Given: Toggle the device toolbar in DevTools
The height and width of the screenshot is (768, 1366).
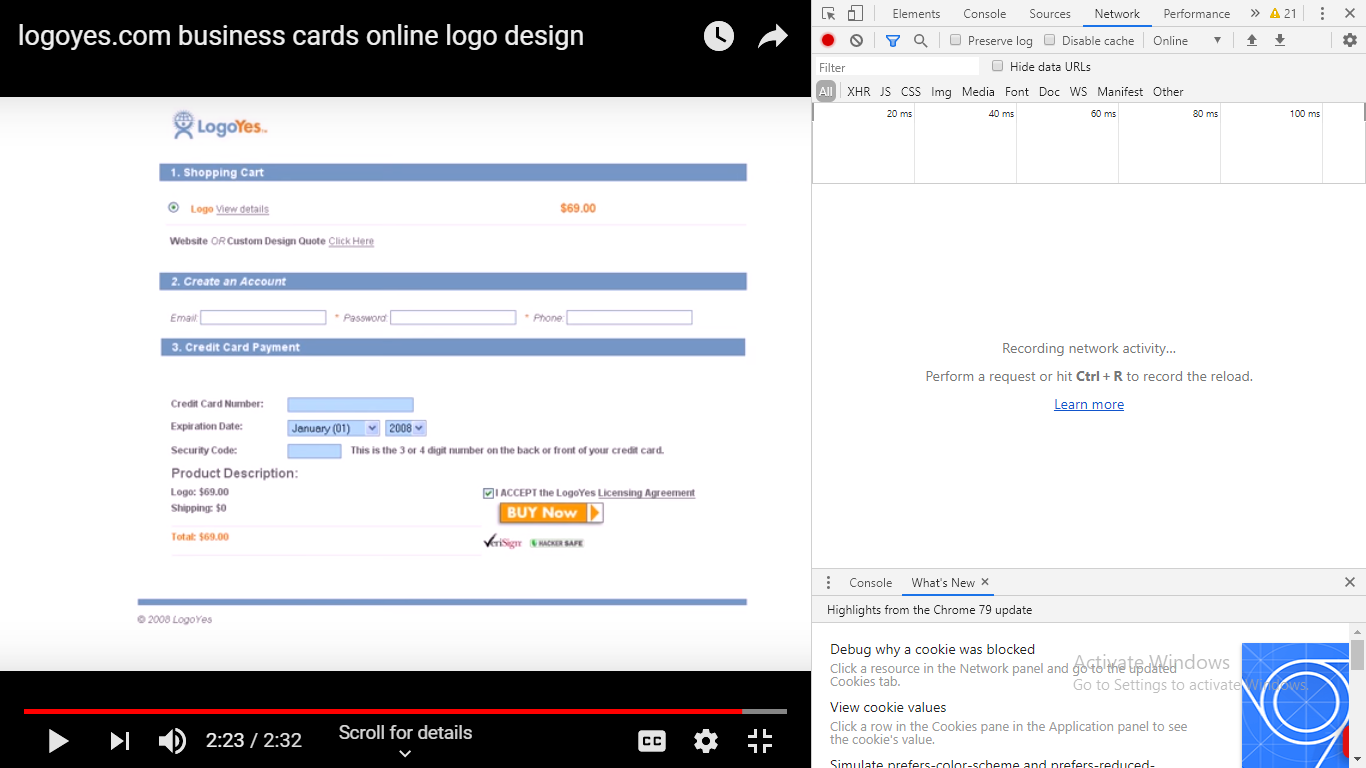Looking at the screenshot, I should pyautogui.click(x=855, y=14).
